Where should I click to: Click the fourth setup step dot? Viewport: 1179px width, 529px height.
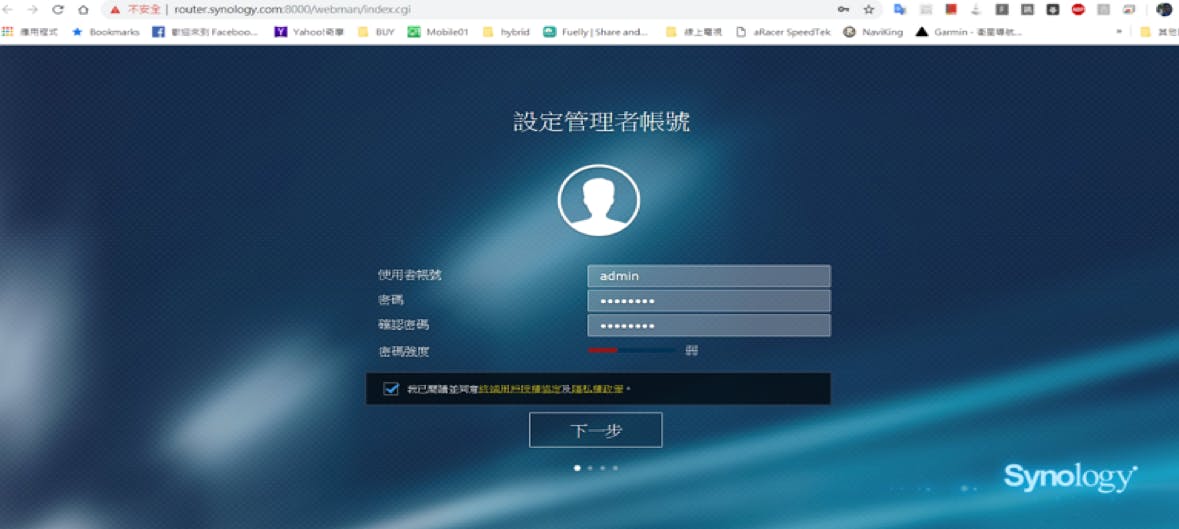tap(615, 467)
